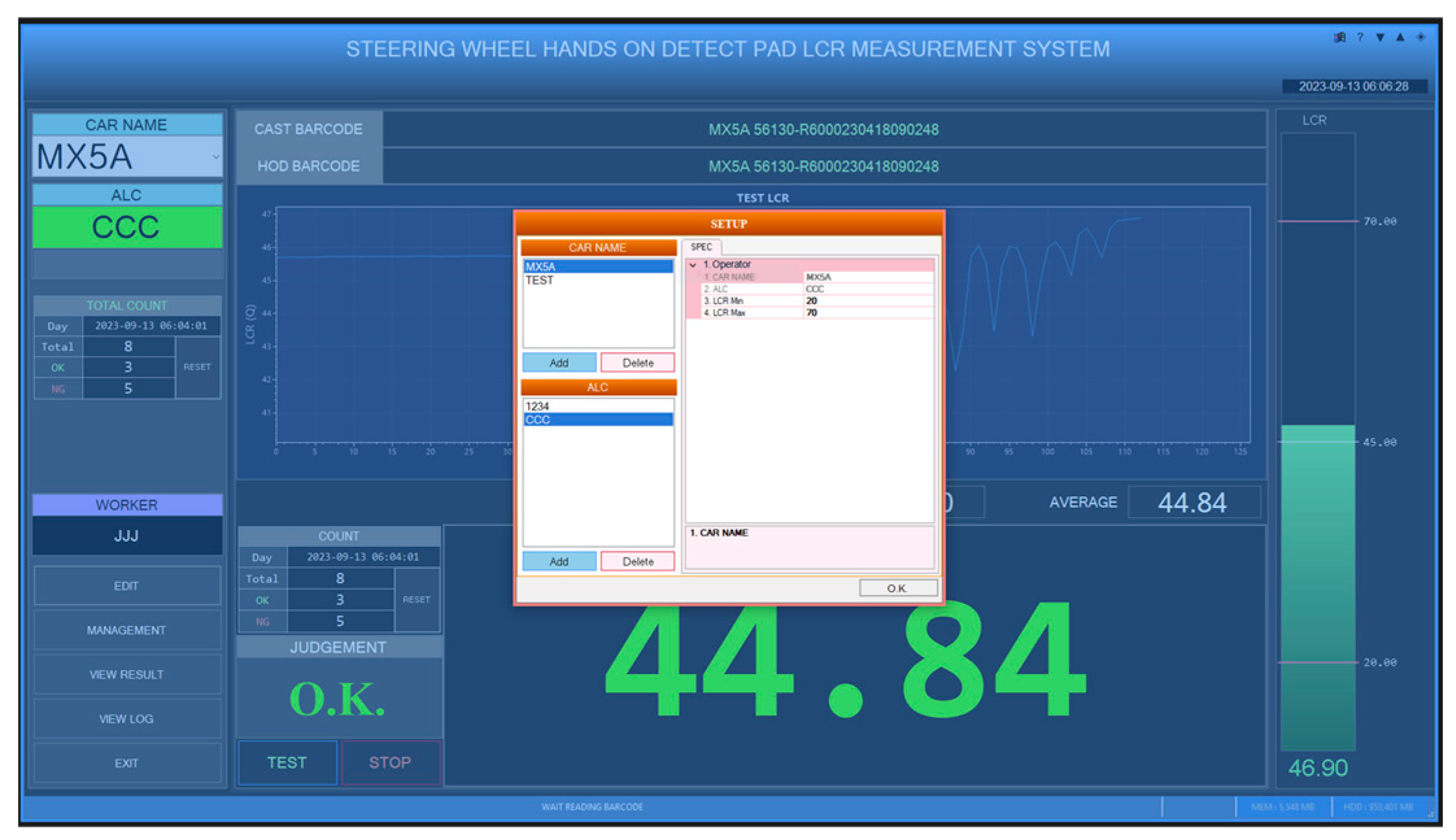The height and width of the screenshot is (840, 1456).
Task: Click the Windows flag icon in title bar
Action: [1339, 38]
